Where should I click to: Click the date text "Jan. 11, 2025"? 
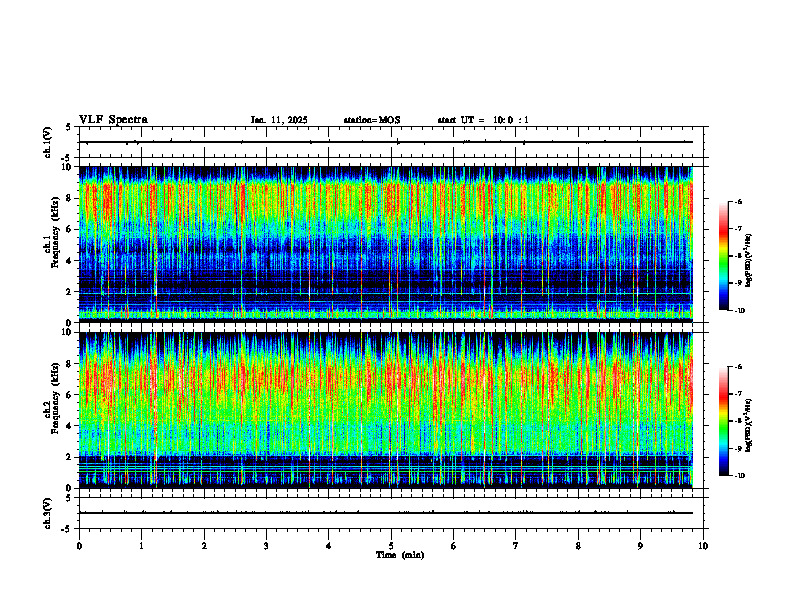[279, 120]
